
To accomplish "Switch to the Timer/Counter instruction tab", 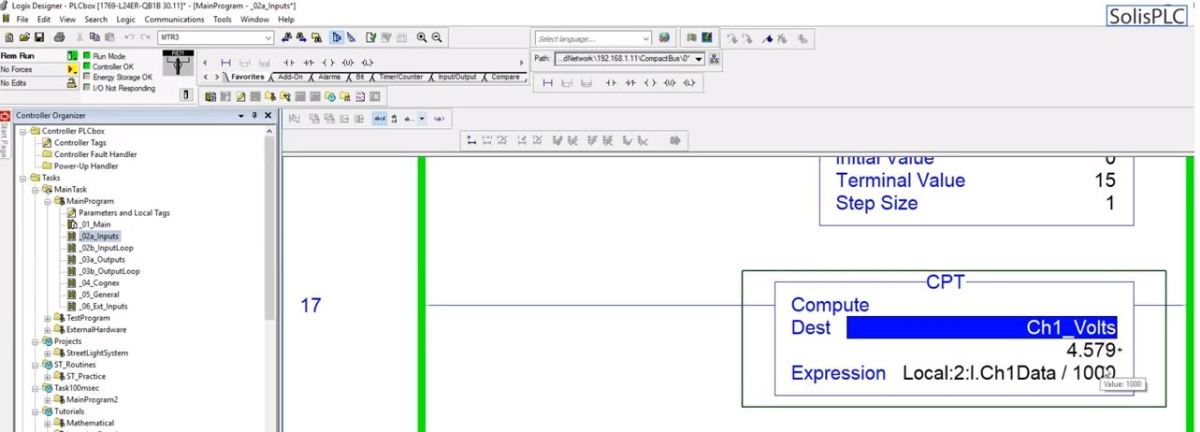I will (x=400, y=77).
